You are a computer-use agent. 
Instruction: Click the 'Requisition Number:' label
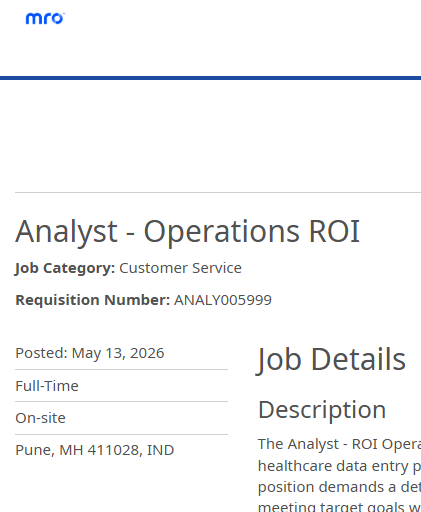pos(93,300)
